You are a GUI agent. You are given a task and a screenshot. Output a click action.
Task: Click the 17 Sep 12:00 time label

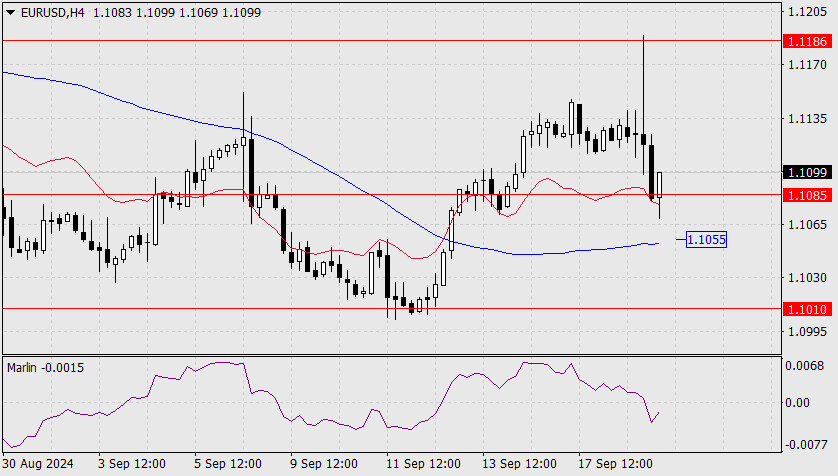tap(616, 464)
